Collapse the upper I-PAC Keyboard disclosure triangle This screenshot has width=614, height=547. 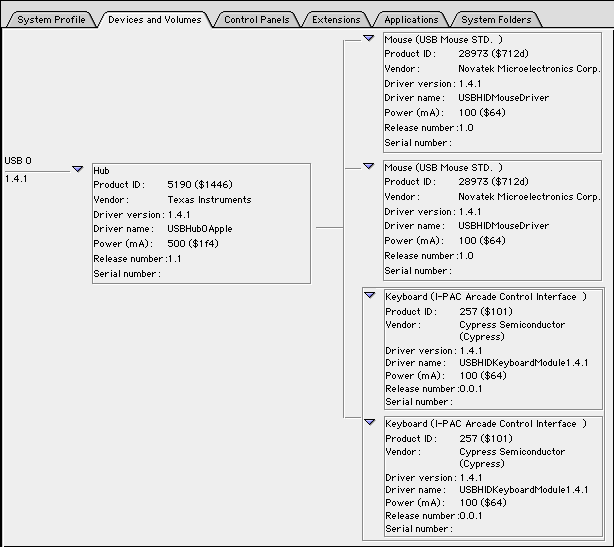[369, 295]
